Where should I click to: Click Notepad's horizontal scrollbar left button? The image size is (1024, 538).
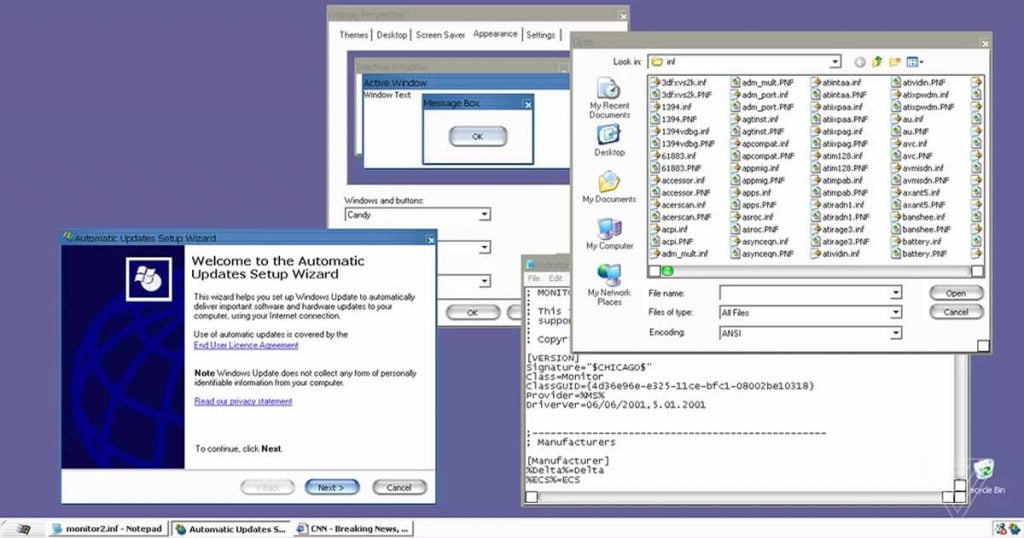532,497
